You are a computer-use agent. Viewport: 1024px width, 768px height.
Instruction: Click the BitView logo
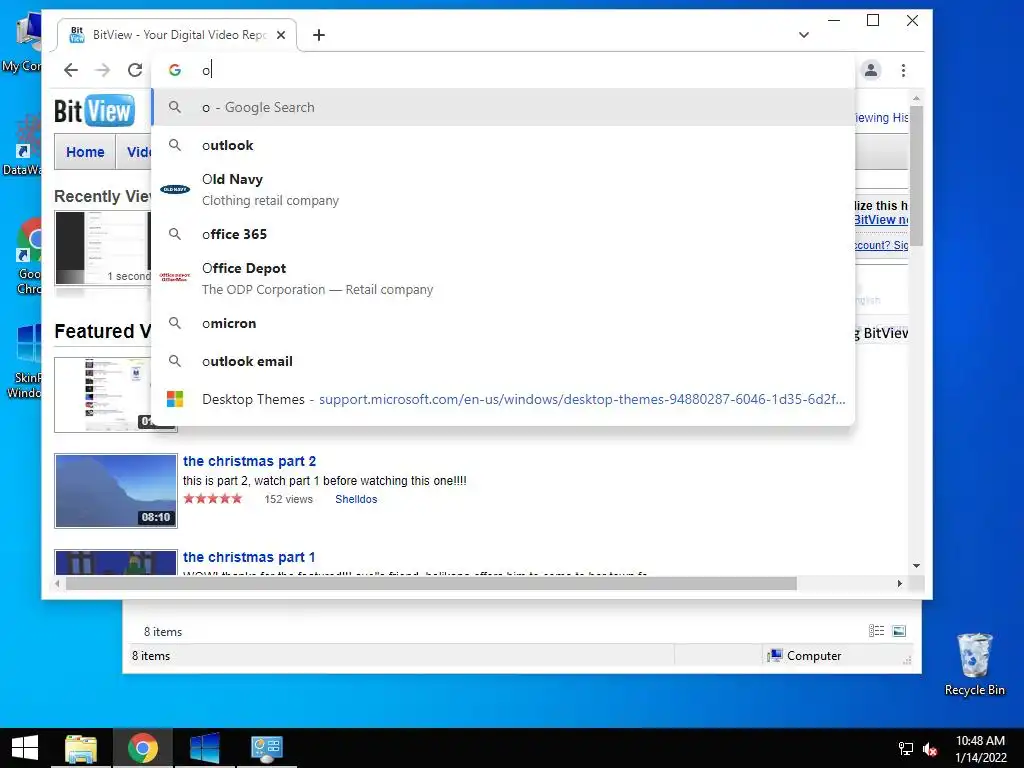click(x=94, y=111)
